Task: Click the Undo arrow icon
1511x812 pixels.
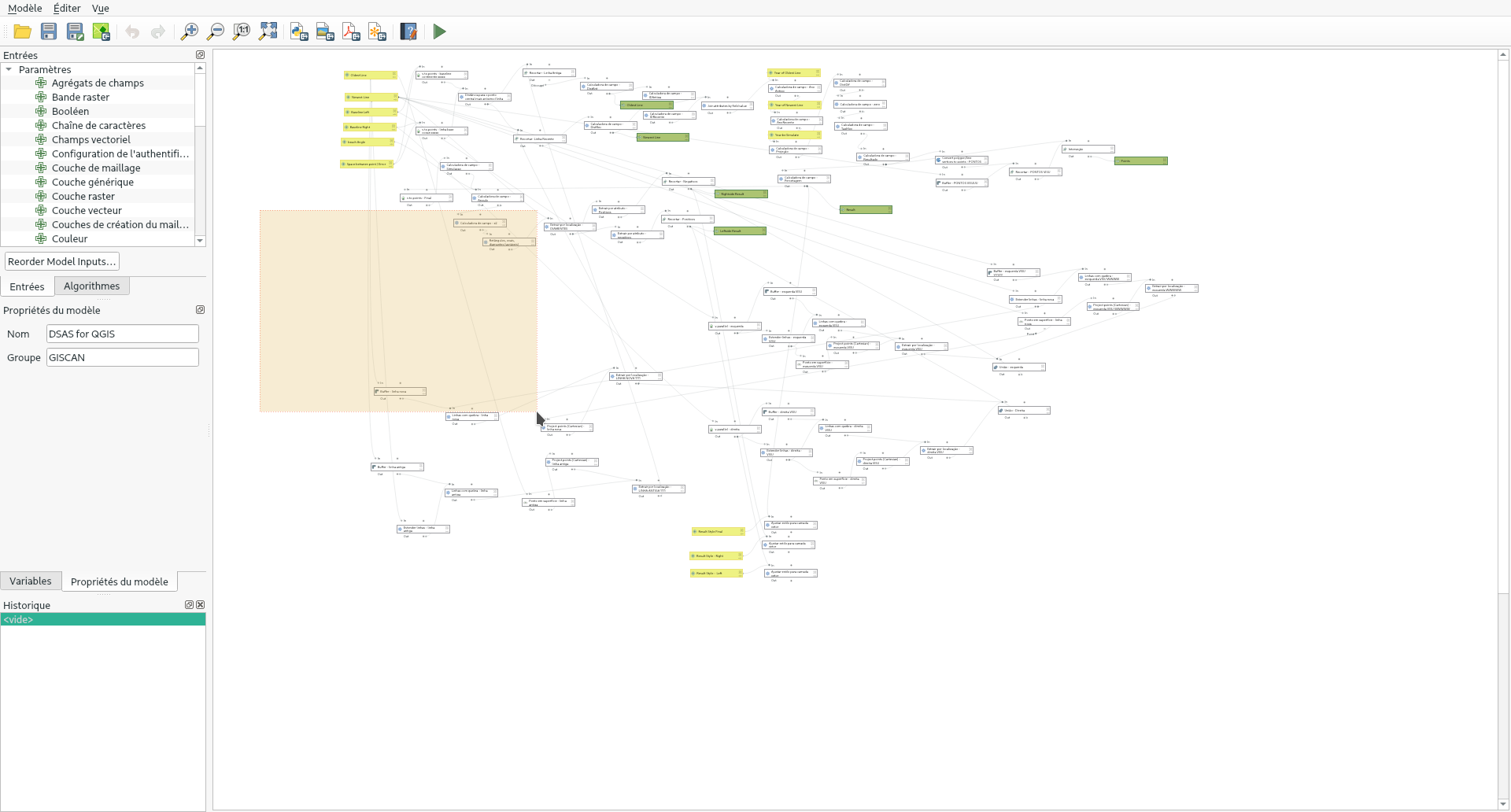Action: pos(132,31)
